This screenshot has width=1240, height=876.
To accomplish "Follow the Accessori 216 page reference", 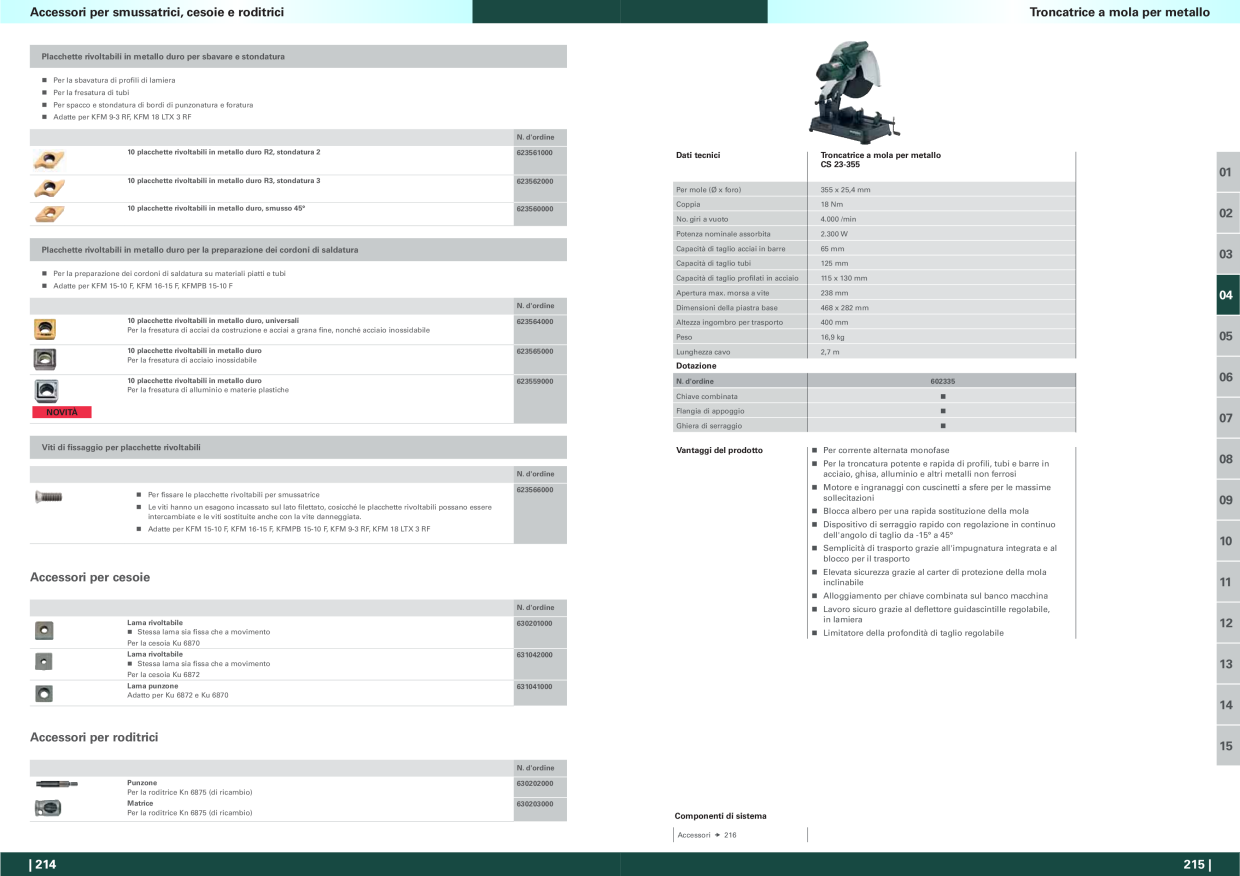I will (x=707, y=835).
